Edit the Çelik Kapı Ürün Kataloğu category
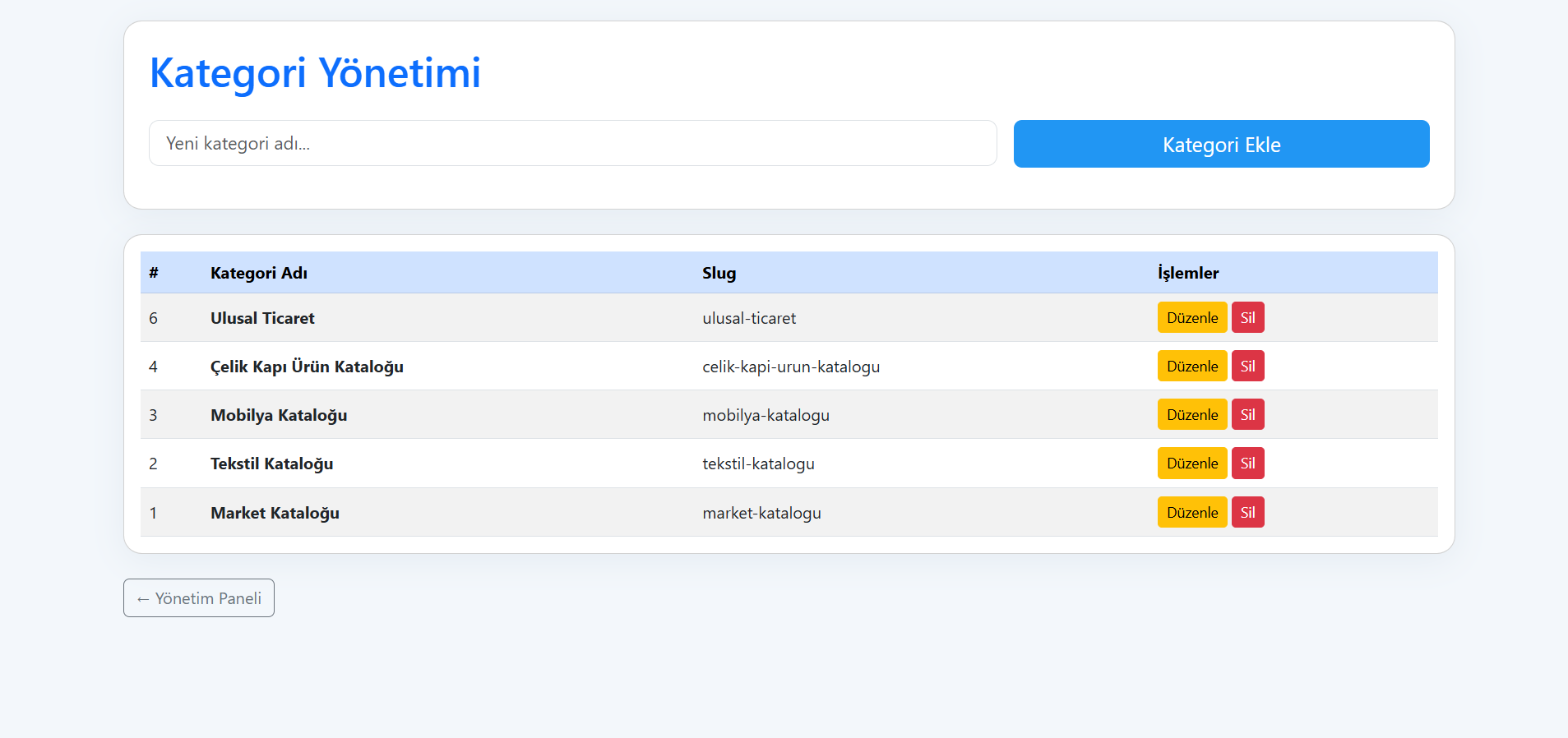This screenshot has width=1568, height=738. (x=1192, y=366)
